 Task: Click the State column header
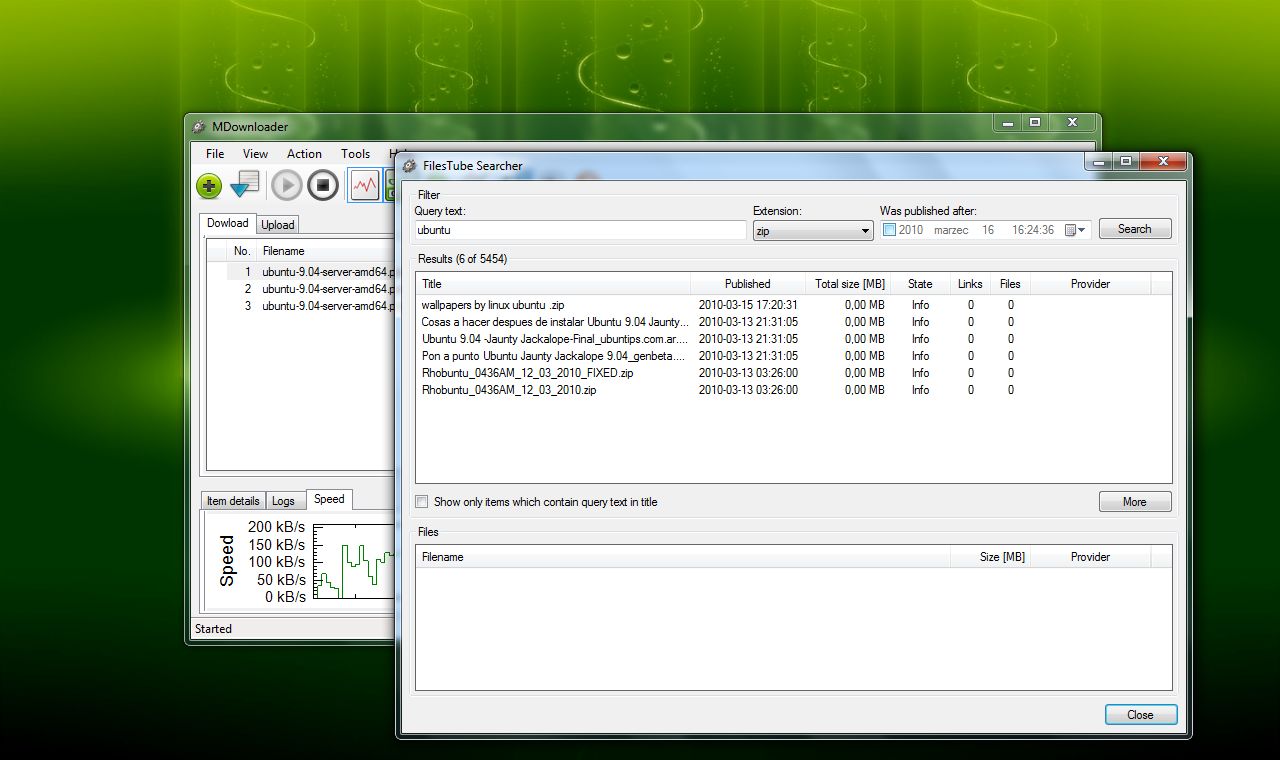(921, 284)
